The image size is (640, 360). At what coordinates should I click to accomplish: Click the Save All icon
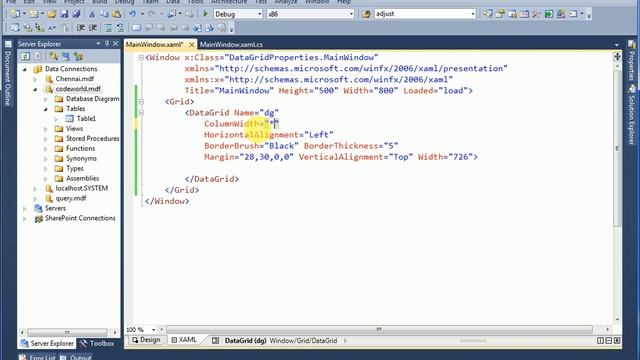[76, 14]
